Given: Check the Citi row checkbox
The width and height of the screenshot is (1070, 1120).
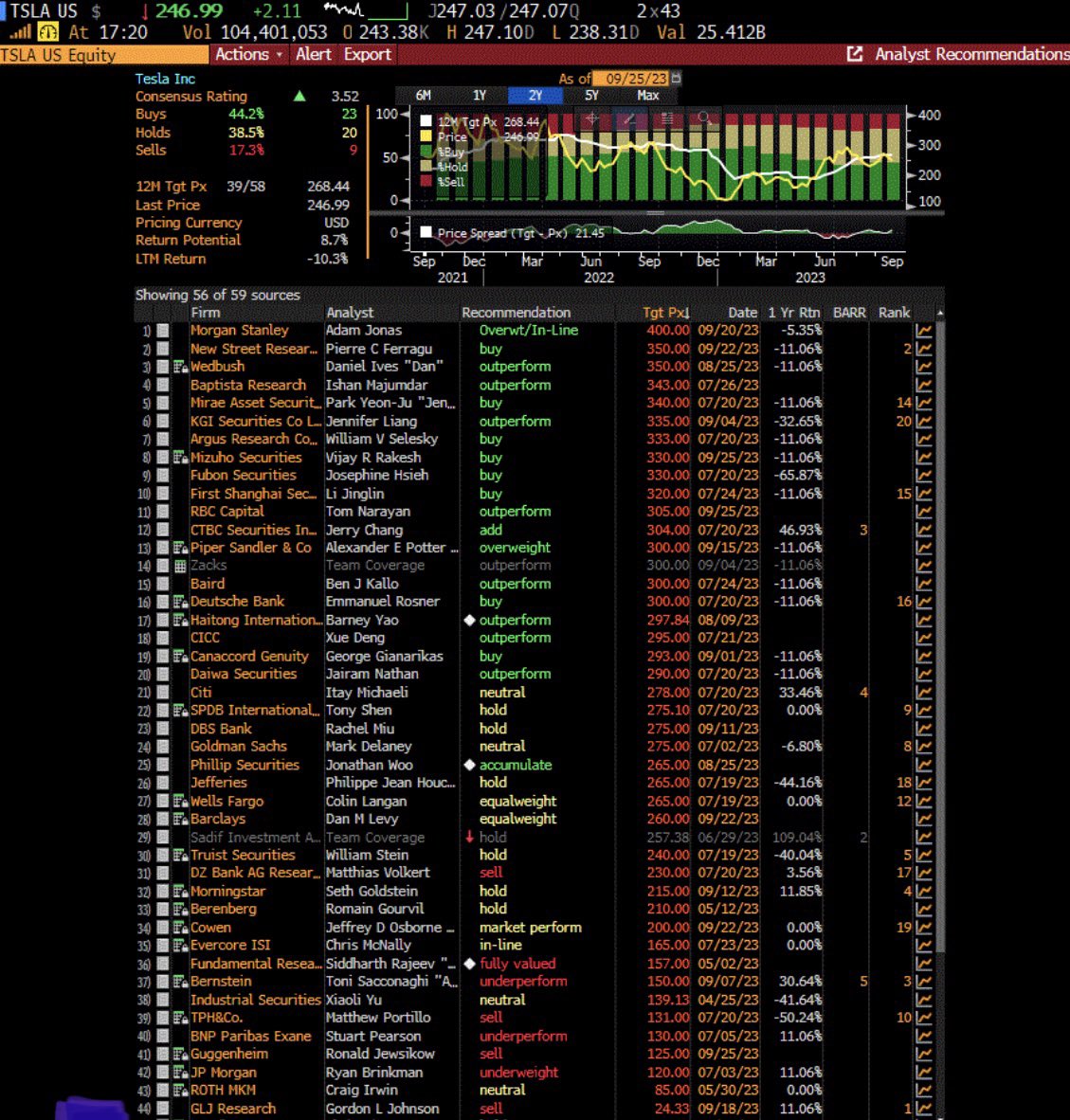Looking at the screenshot, I should pos(163,692).
